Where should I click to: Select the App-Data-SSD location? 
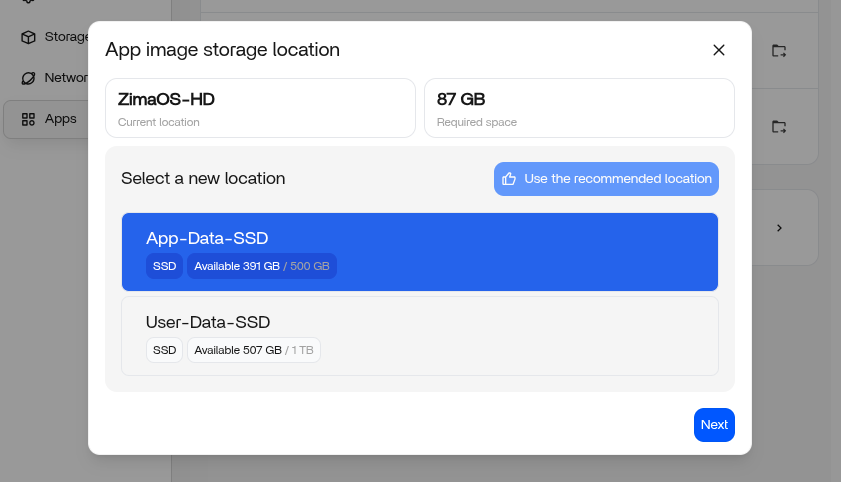coord(419,252)
